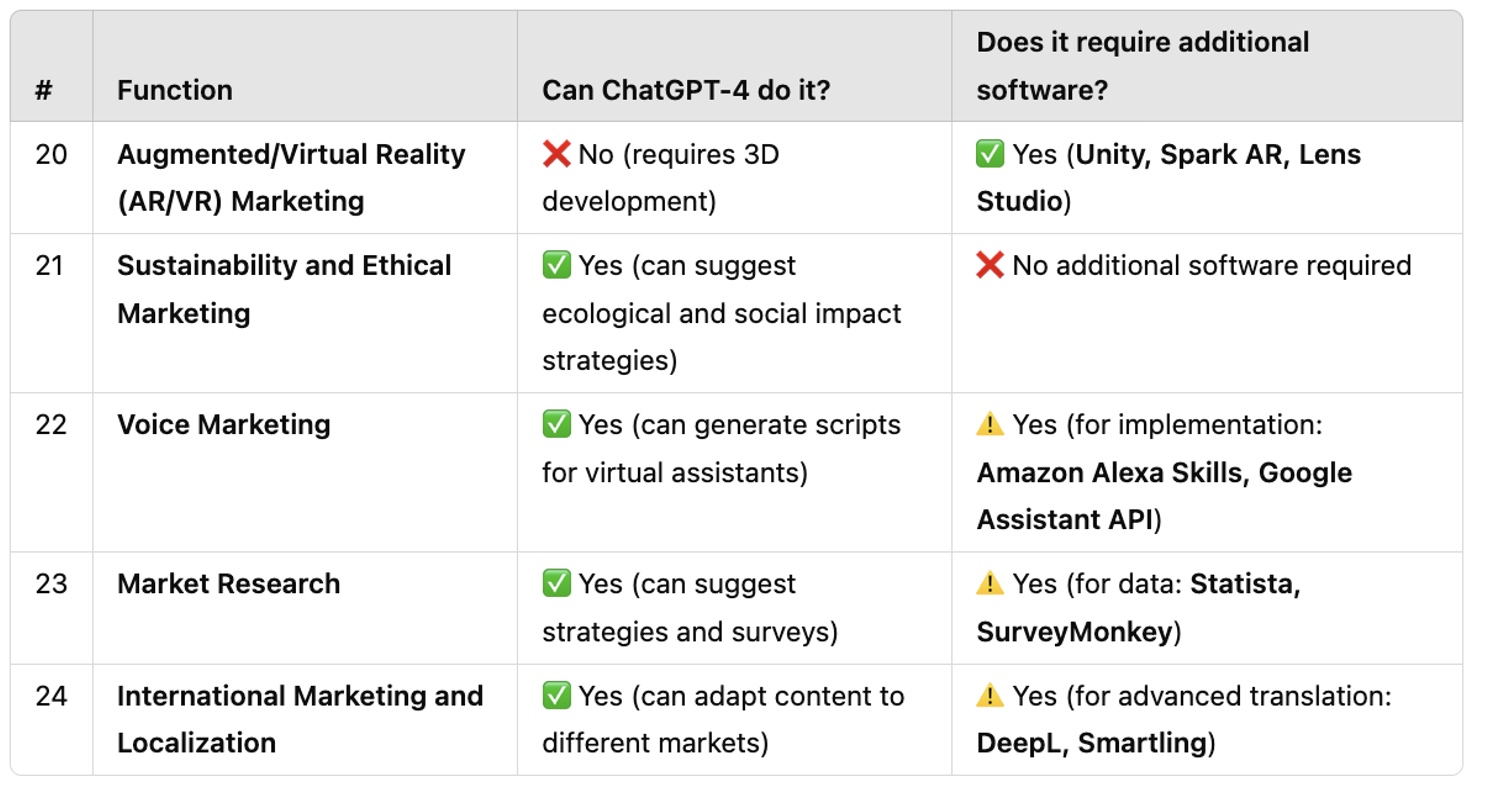Click green checkmark in Market Research row
The width and height of the screenshot is (1490, 796).
point(556,584)
